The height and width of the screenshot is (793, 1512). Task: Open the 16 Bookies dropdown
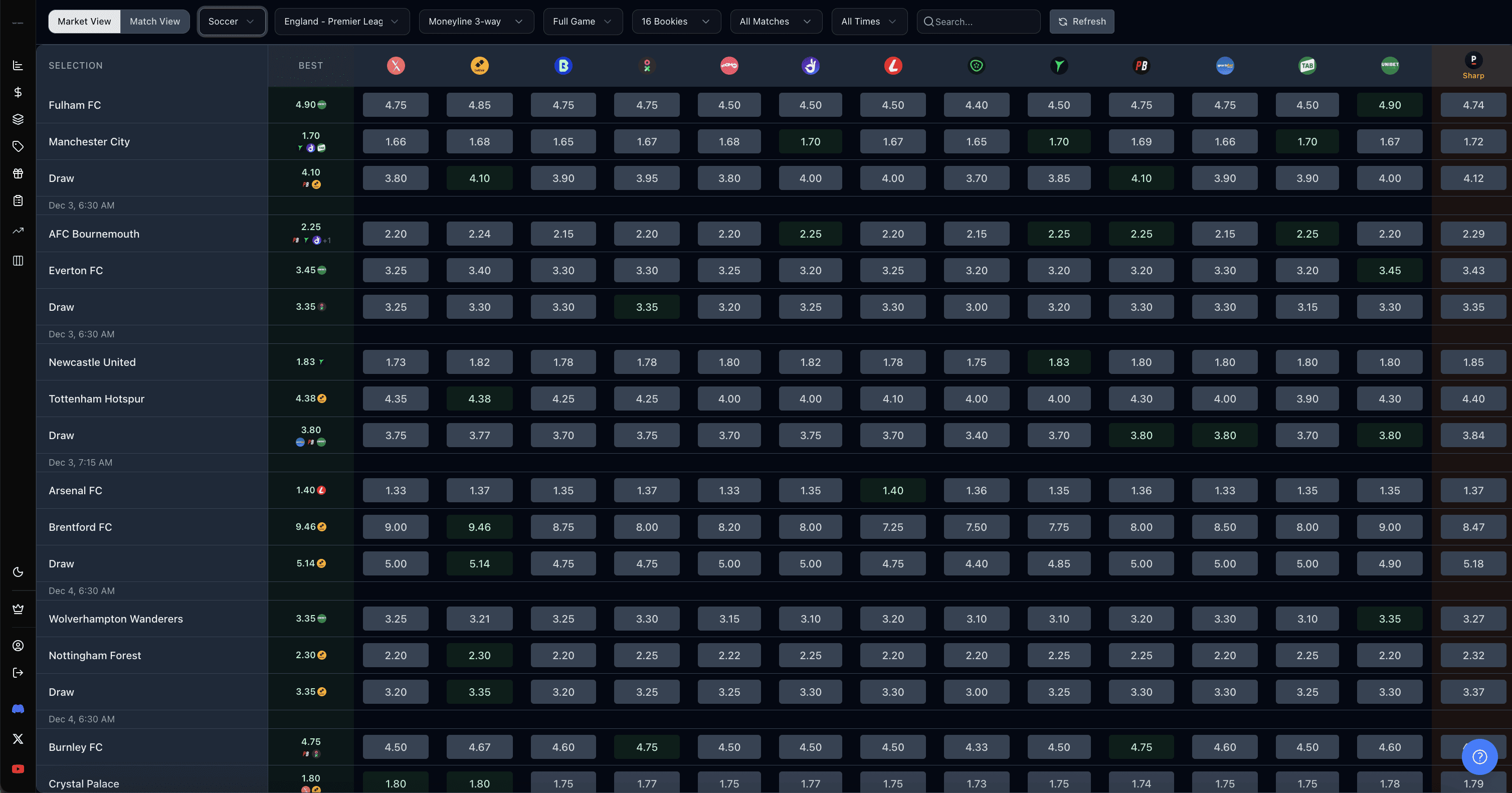coord(676,21)
